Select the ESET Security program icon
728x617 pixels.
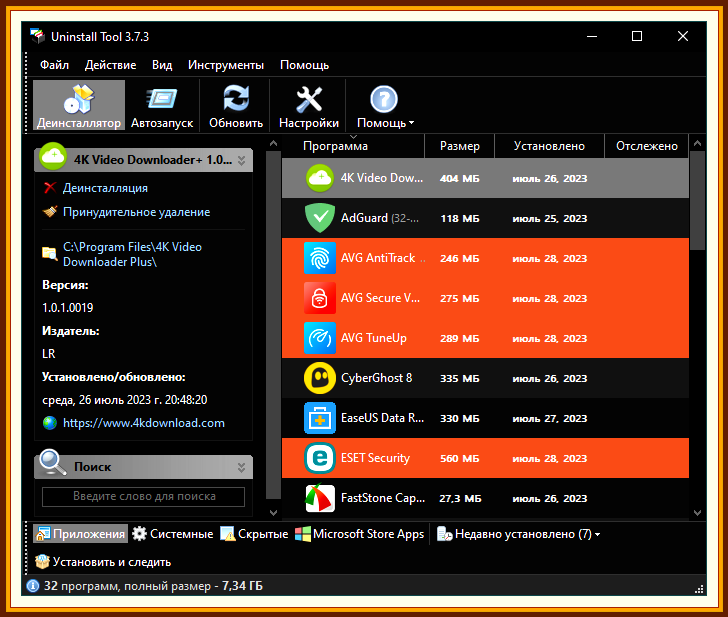[x=320, y=458]
